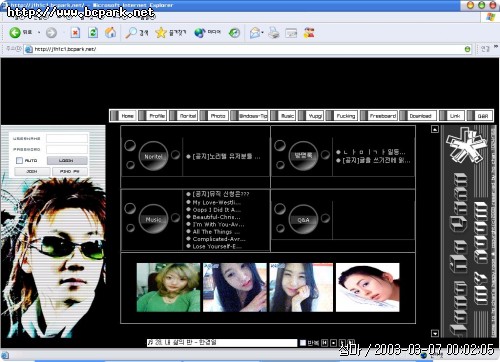
Task: Open the Download tab
Action: click(x=418, y=116)
